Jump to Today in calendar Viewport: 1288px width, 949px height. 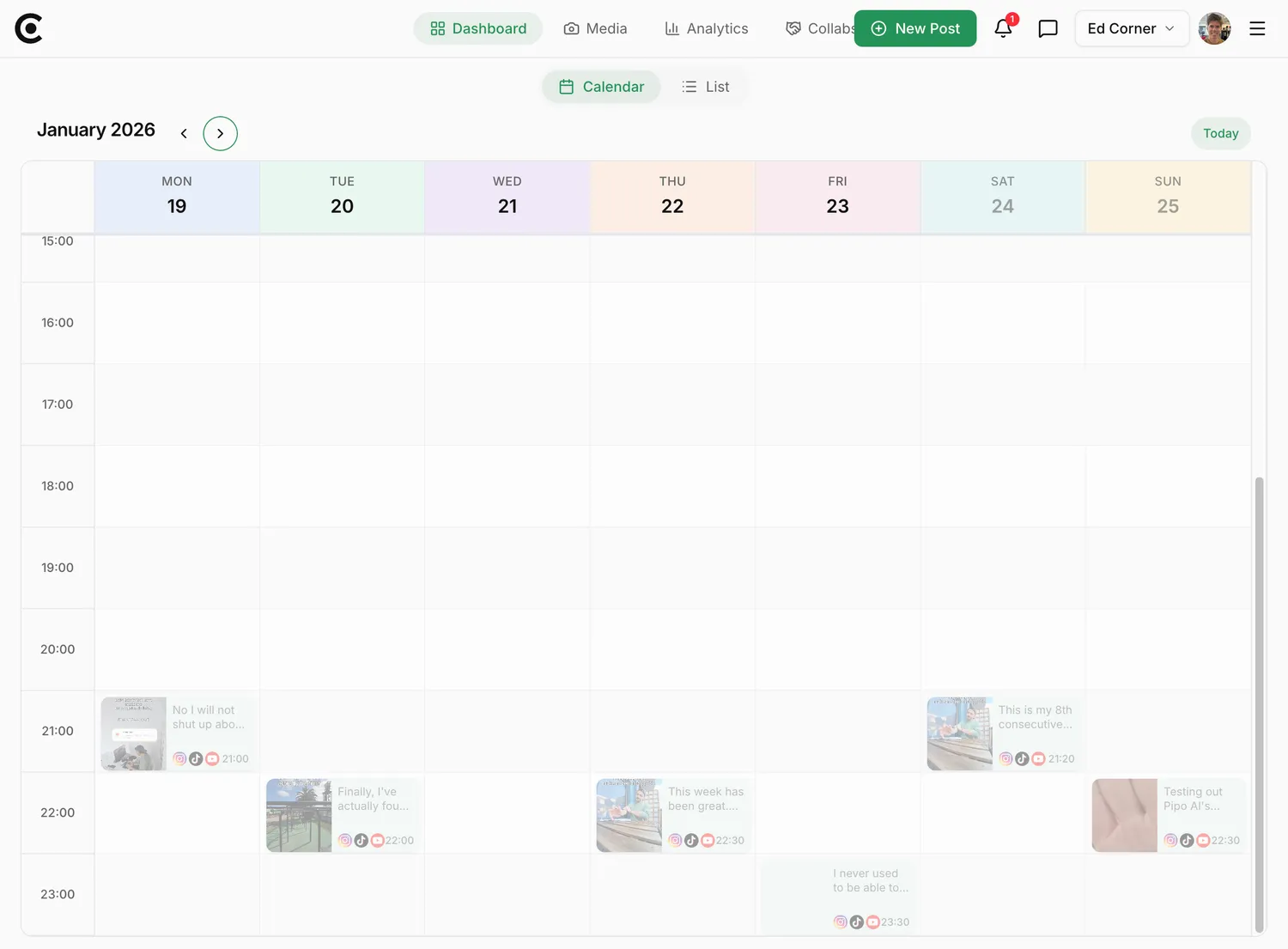pos(1220,133)
